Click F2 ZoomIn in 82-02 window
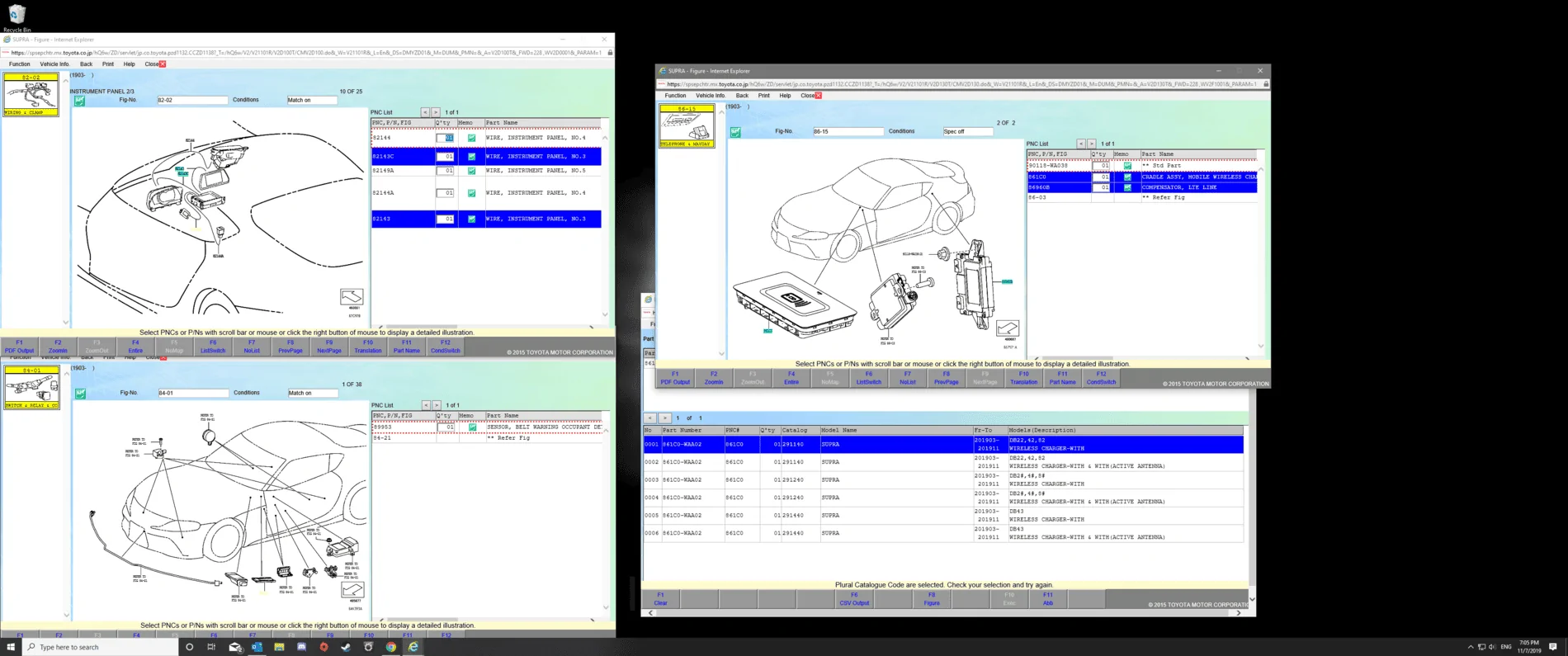Viewport: 1568px width, 656px height. click(x=58, y=347)
